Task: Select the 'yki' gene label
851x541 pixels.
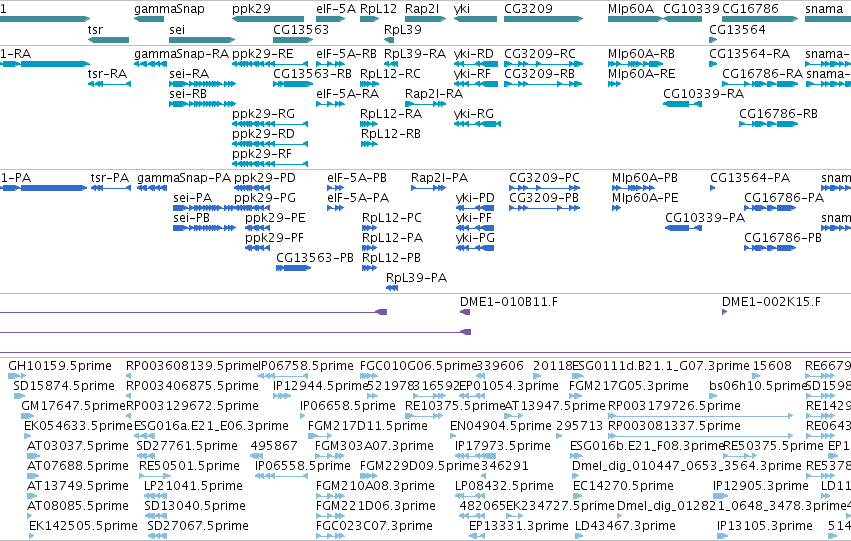Action: (x=462, y=9)
